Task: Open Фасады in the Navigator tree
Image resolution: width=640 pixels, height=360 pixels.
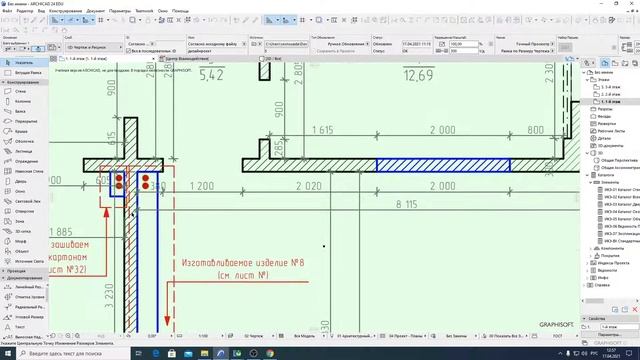Action: [x=604, y=116]
